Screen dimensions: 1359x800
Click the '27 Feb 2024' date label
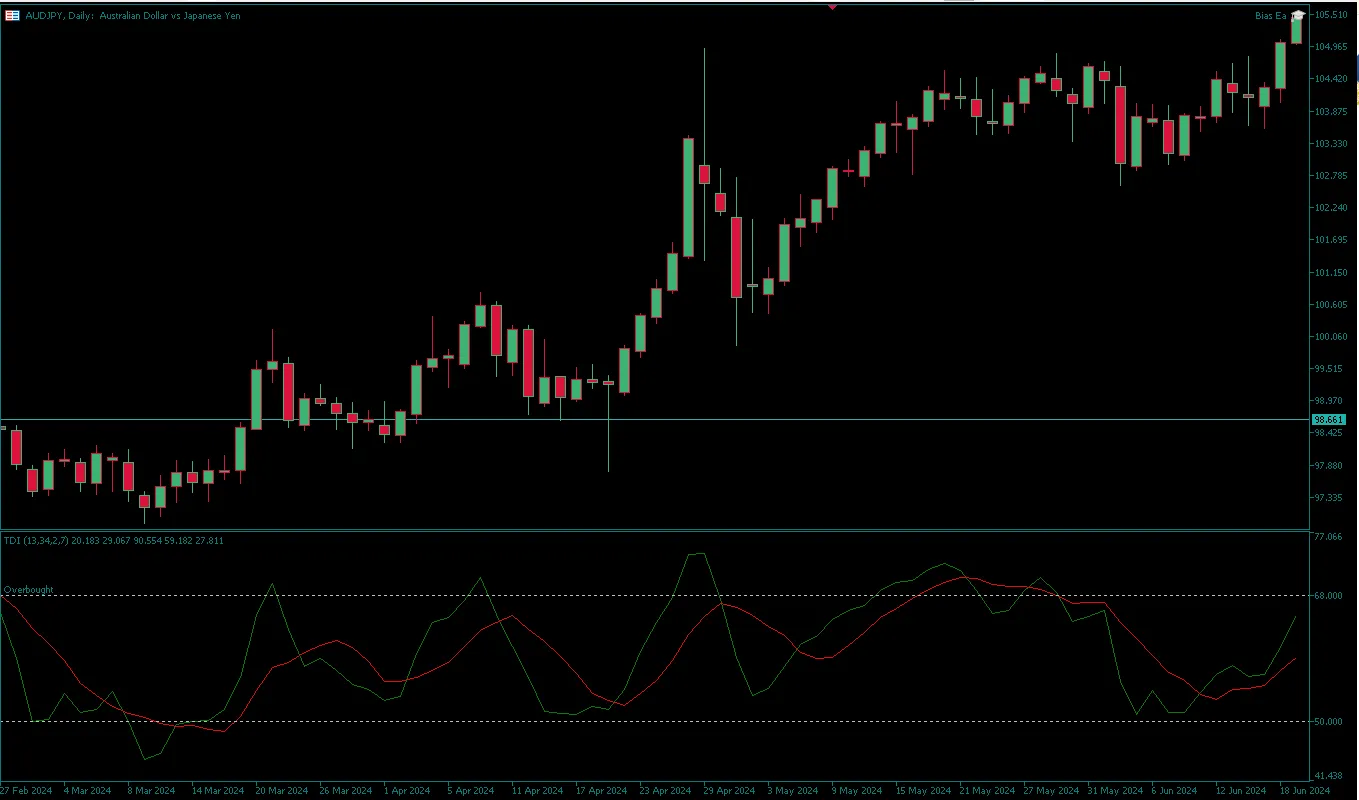(x=26, y=791)
